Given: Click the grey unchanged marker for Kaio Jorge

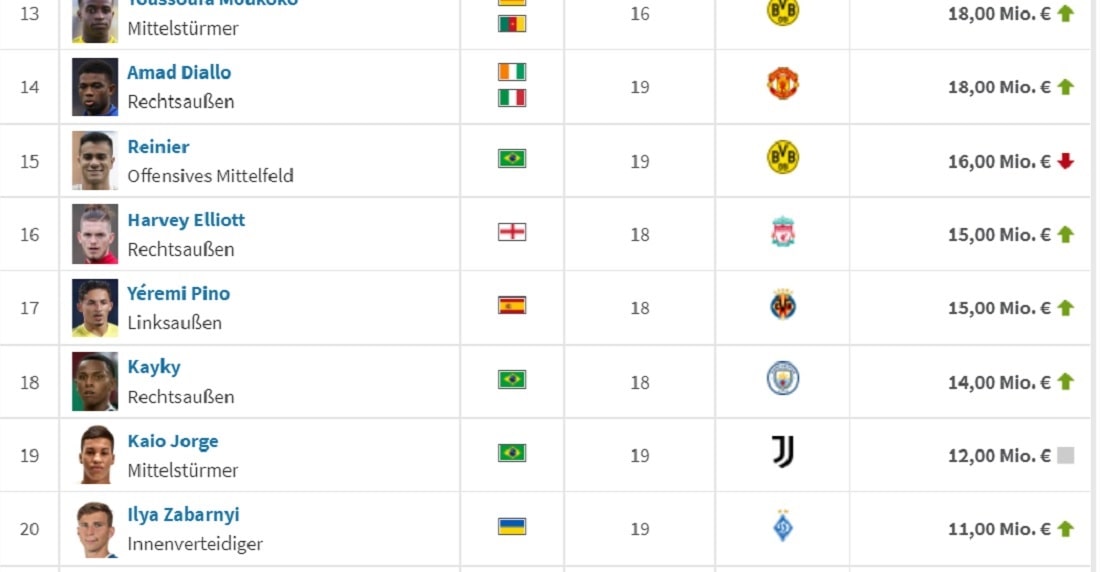Looking at the screenshot, I should click(1065, 455).
